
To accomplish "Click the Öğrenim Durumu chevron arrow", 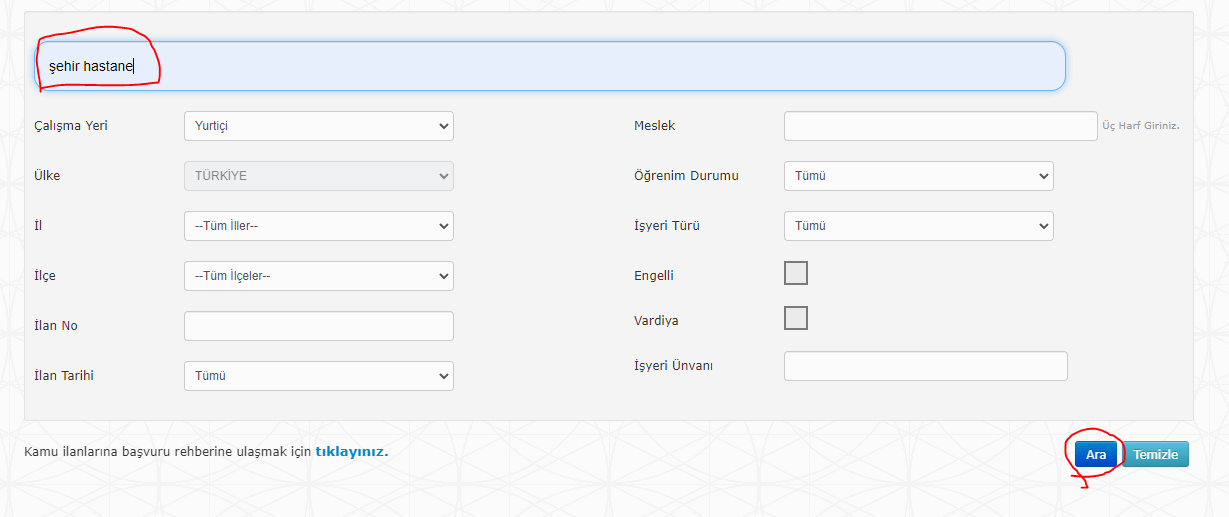I will click(x=1043, y=176).
